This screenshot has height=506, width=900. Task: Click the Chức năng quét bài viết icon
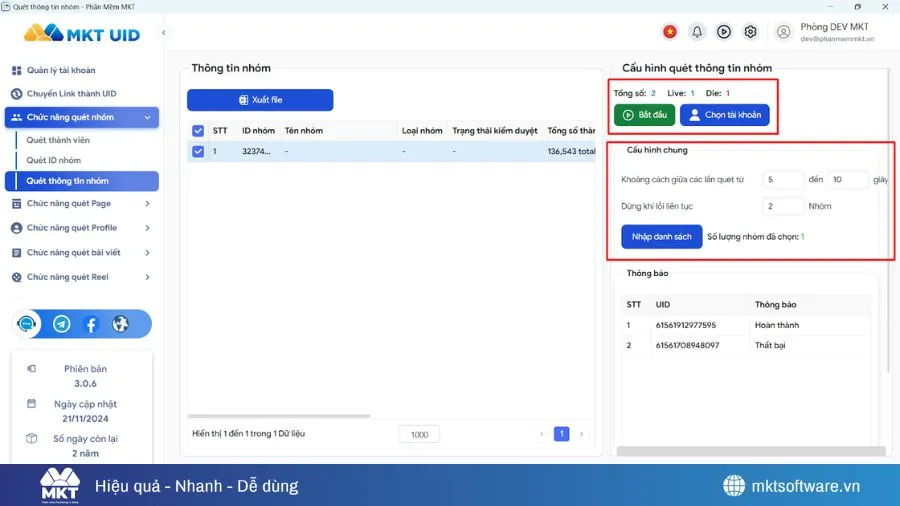(x=17, y=252)
